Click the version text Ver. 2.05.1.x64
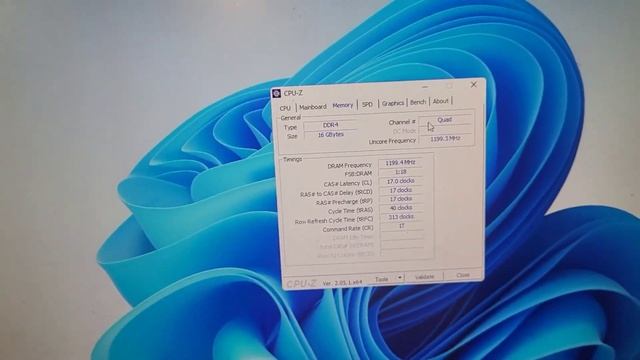This screenshot has width=640, height=360. 342,282
